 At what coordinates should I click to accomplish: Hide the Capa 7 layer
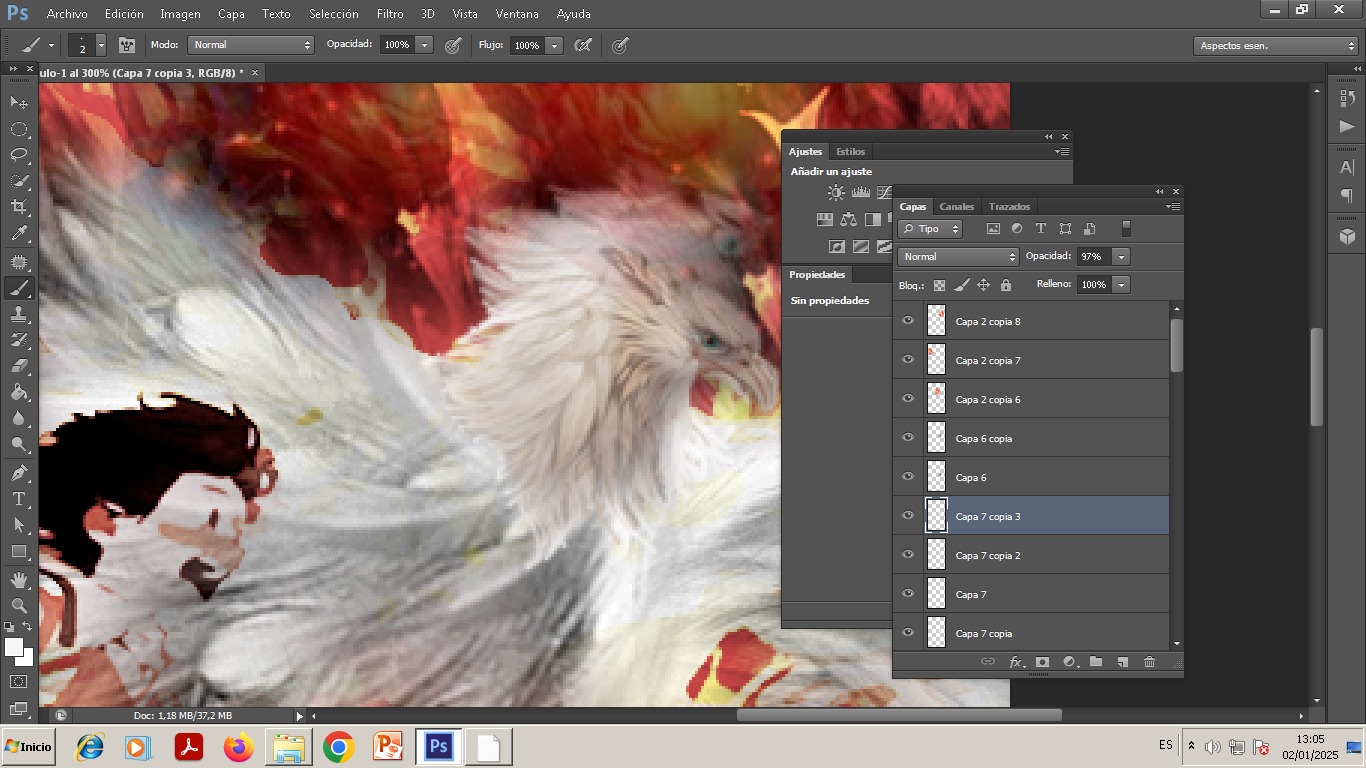click(x=908, y=594)
